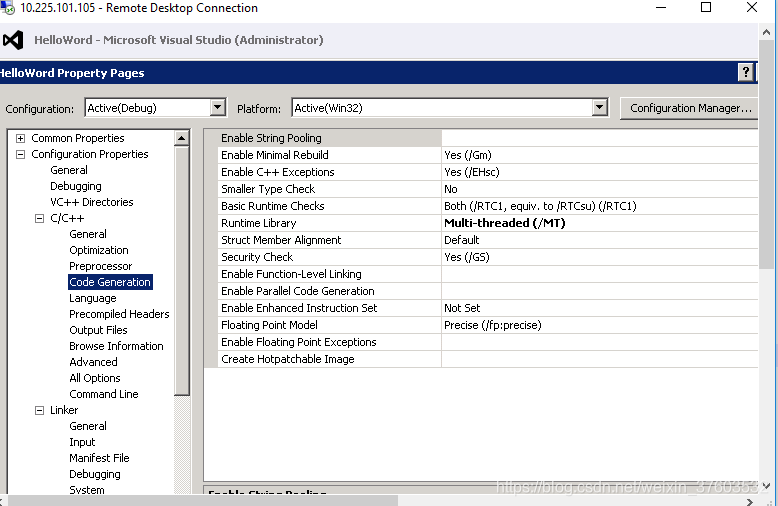Open Advanced page under C/C++
778x506 pixels.
93,362
